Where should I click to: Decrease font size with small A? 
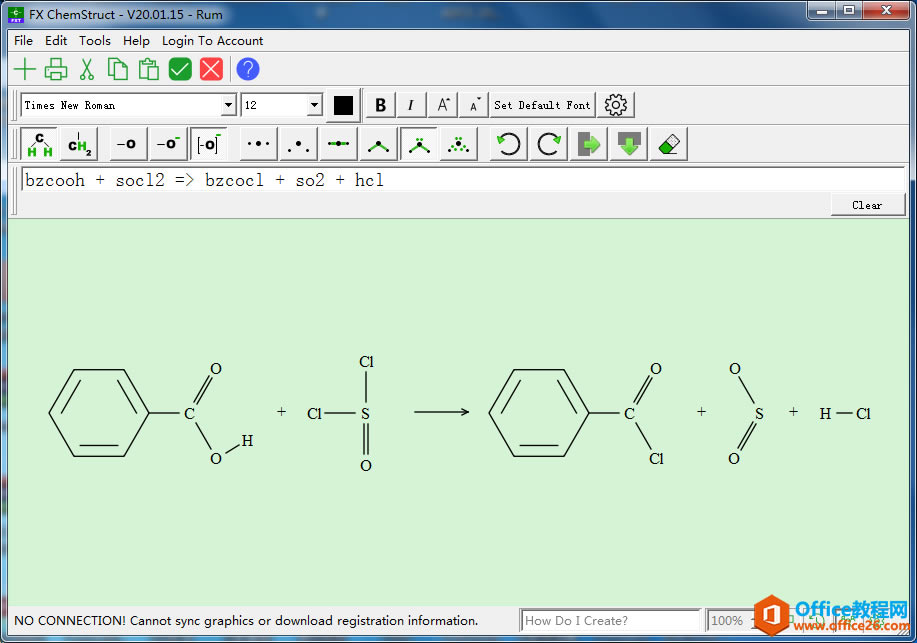[474, 105]
